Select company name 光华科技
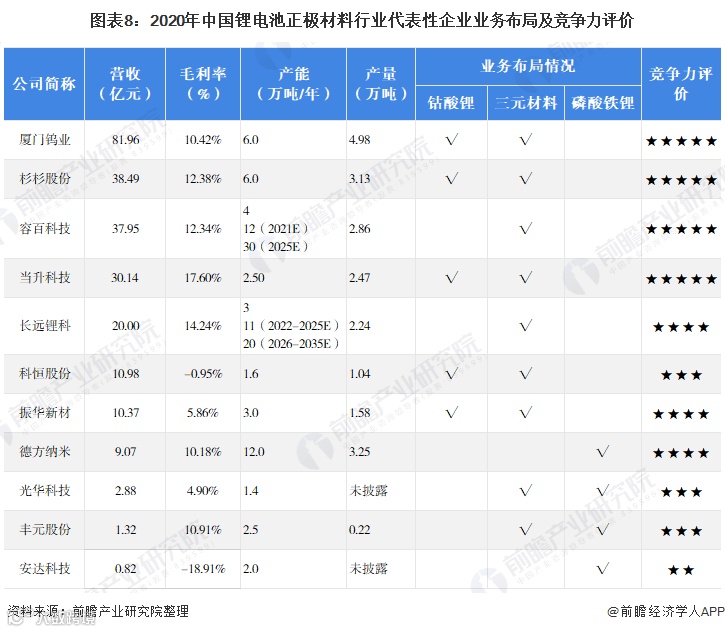 [x=44, y=490]
